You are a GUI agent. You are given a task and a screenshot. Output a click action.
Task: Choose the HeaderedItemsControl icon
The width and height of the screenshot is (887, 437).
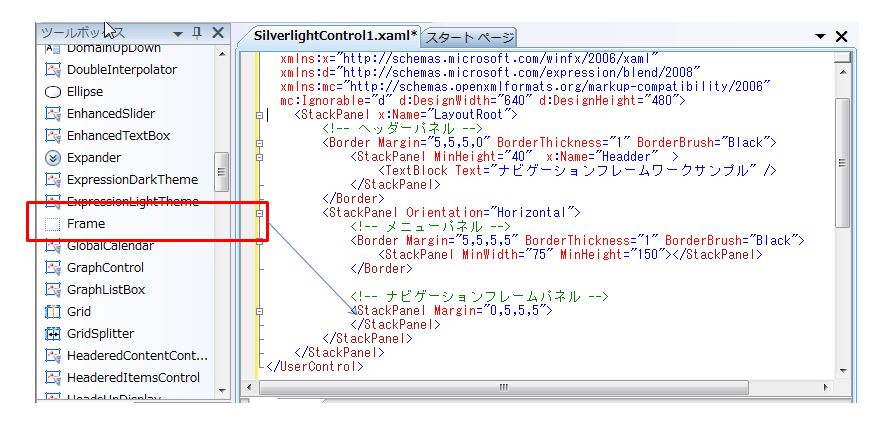click(x=53, y=378)
